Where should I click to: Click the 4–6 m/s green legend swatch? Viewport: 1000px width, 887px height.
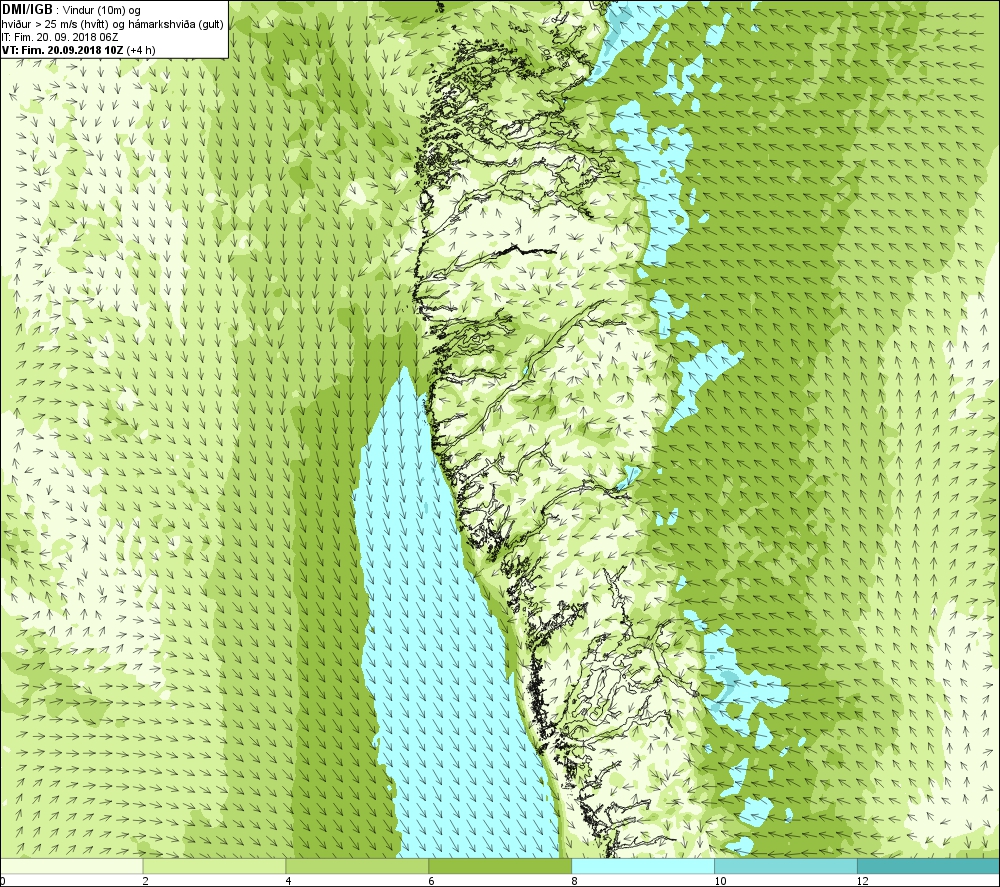[x=357, y=866]
